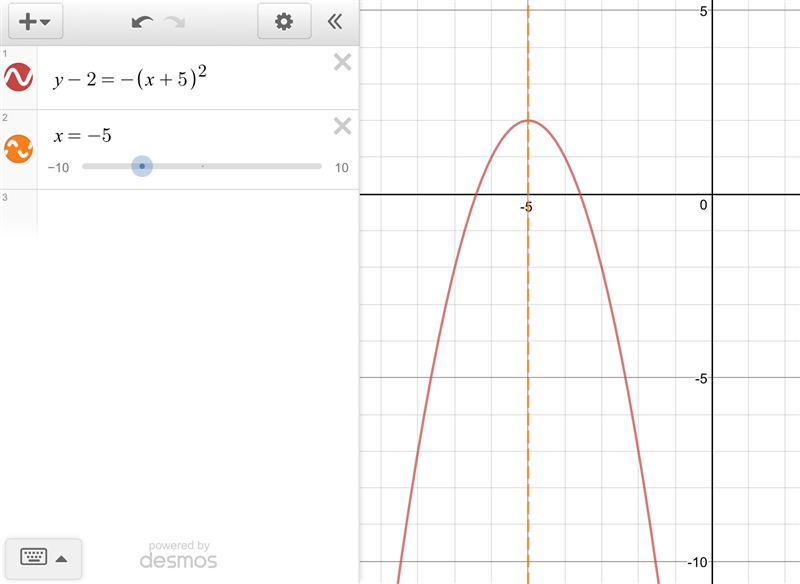Undo the last action
This screenshot has width=800, height=584.
coord(142,22)
